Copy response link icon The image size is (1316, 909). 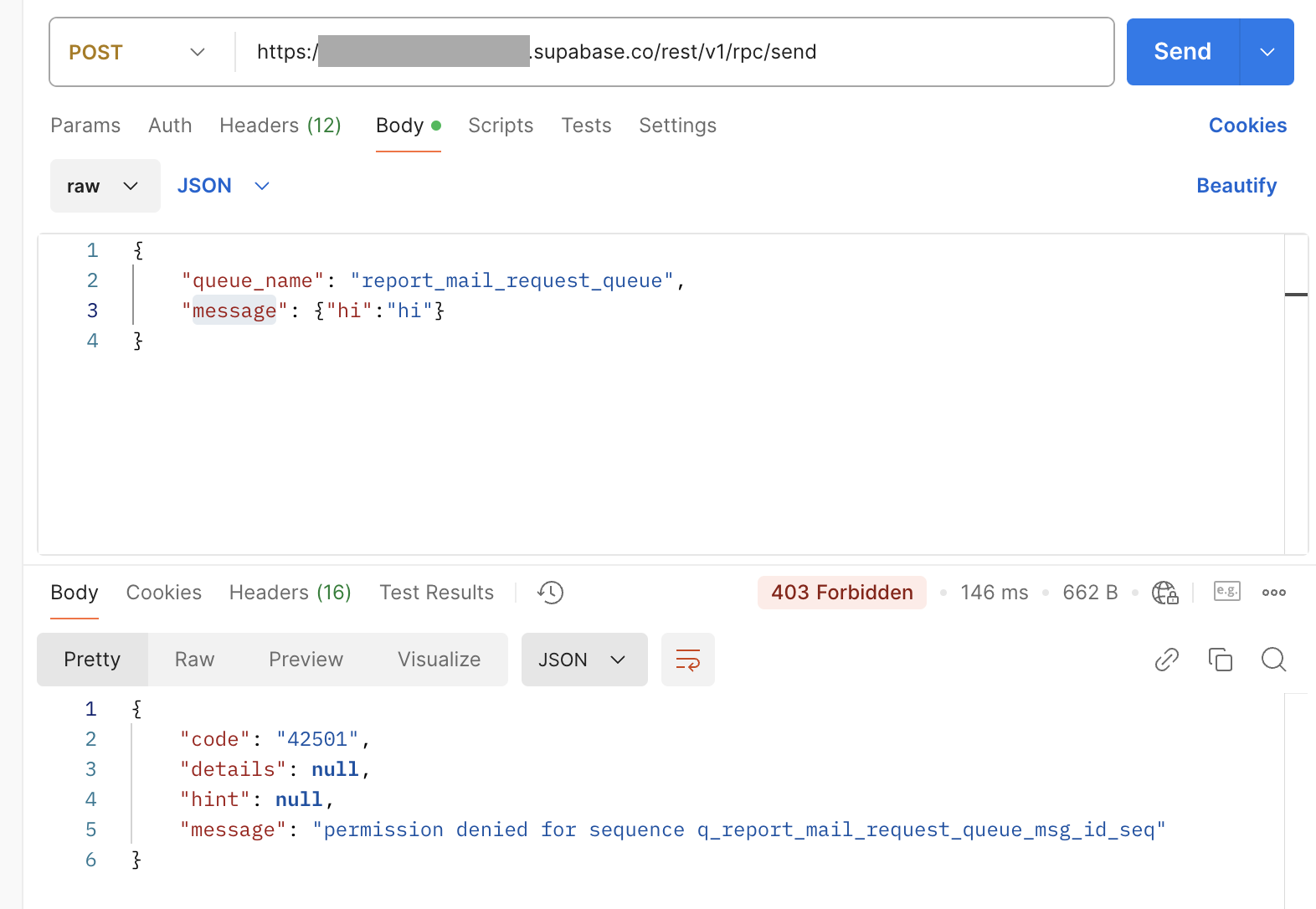(1166, 660)
